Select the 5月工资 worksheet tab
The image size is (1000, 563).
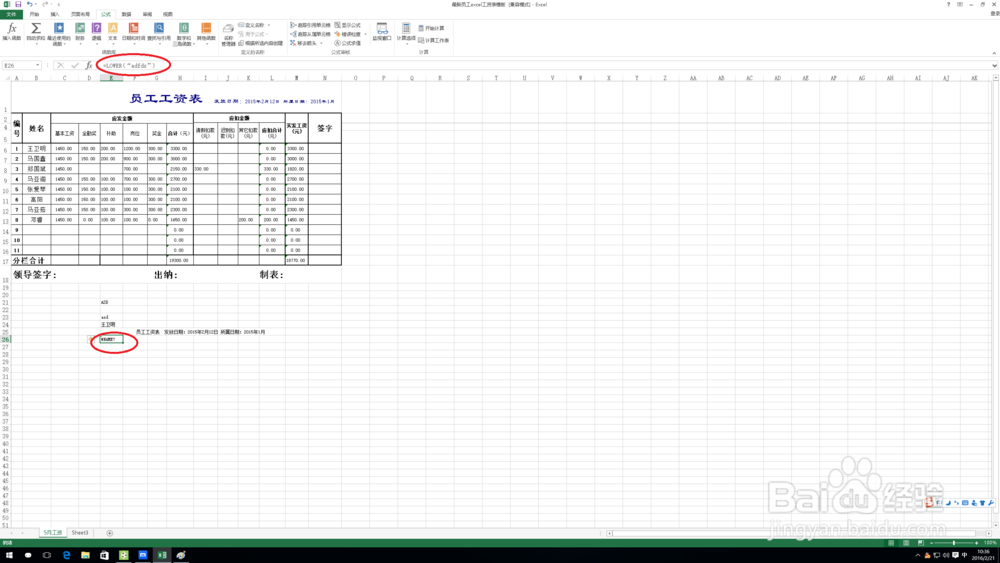click(52, 532)
